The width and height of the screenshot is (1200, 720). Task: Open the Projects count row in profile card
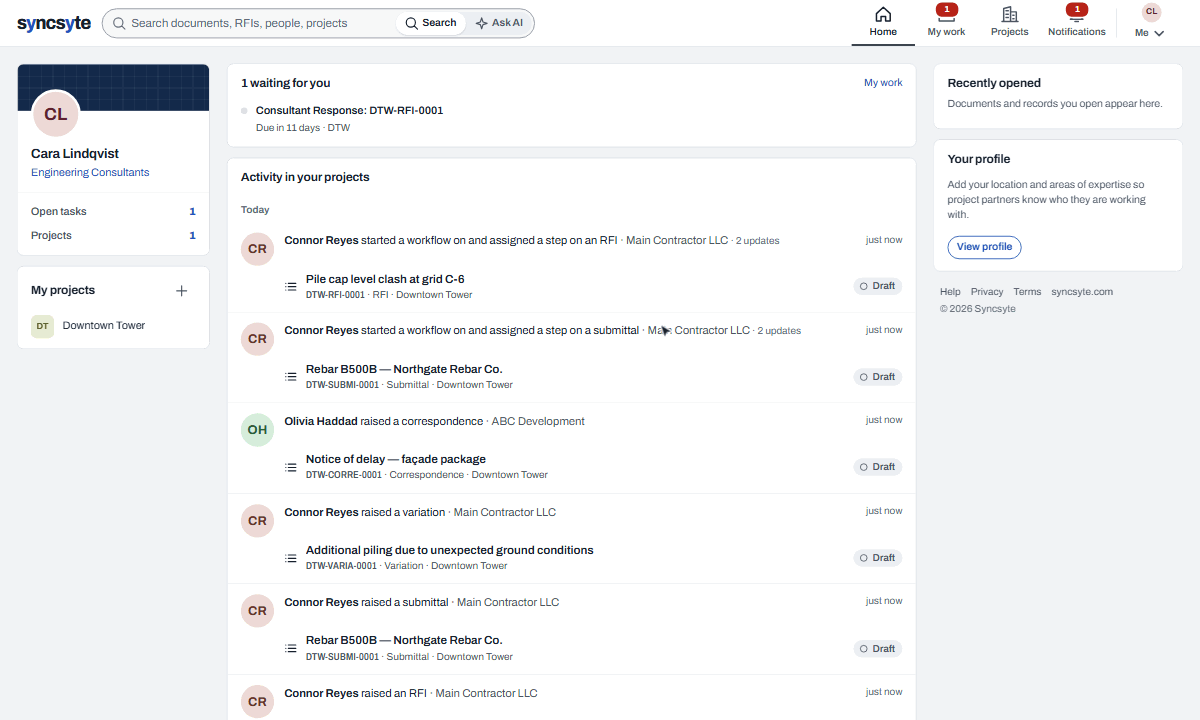point(113,235)
